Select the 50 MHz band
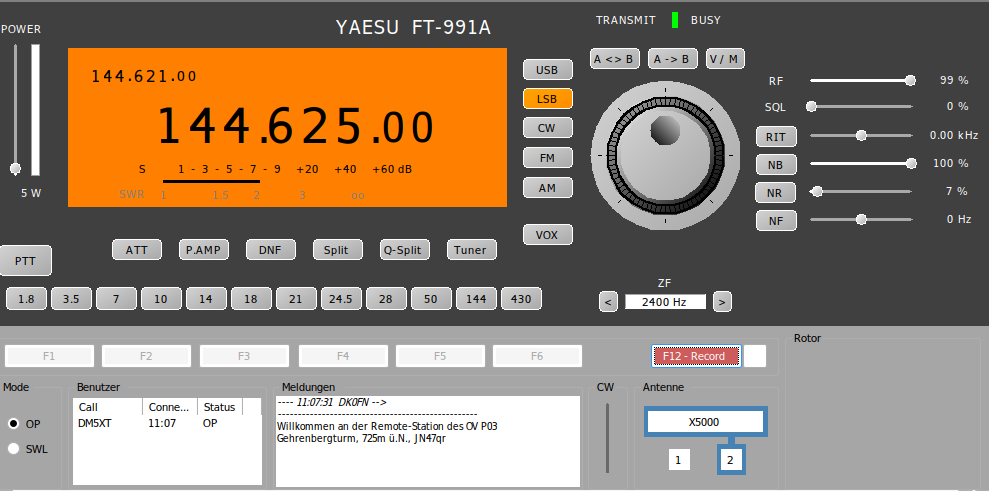The width and height of the screenshot is (989, 491). (x=431, y=299)
